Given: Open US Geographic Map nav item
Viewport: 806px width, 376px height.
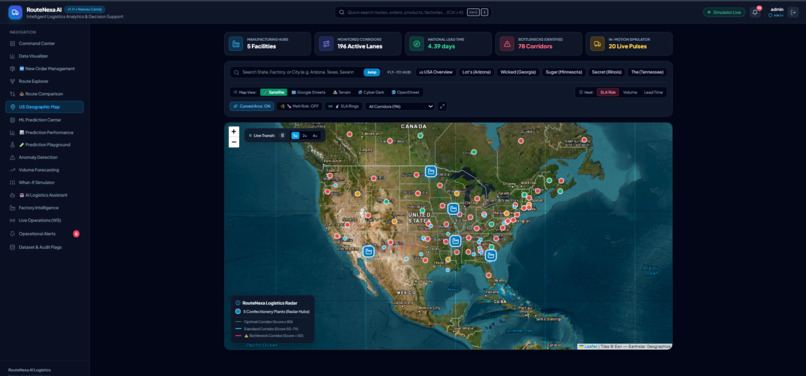Looking at the screenshot, I should [44, 107].
